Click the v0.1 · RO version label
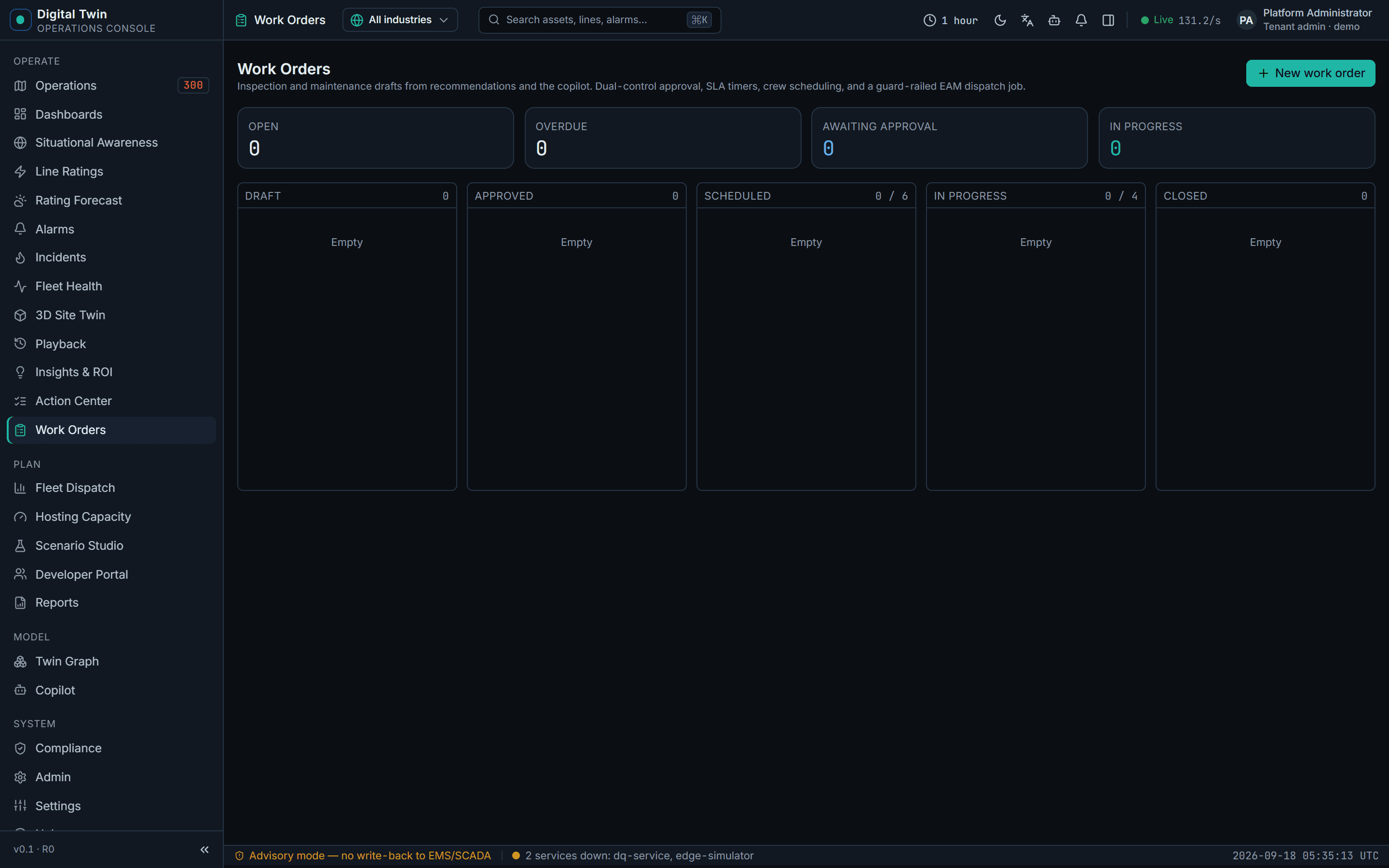The width and height of the screenshot is (1389, 868). (x=34, y=849)
